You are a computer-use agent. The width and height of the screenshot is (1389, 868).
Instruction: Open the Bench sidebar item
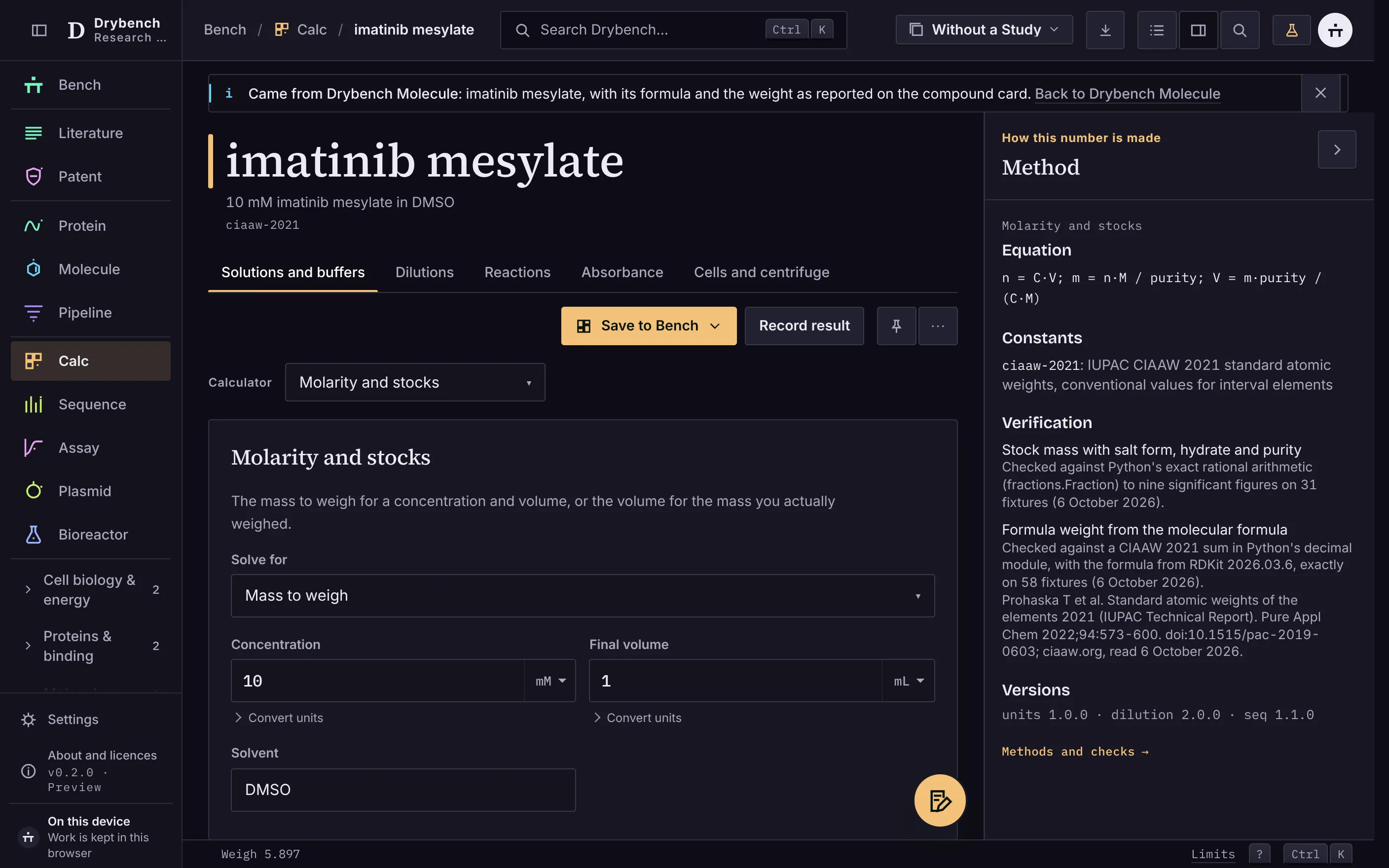(x=91, y=85)
